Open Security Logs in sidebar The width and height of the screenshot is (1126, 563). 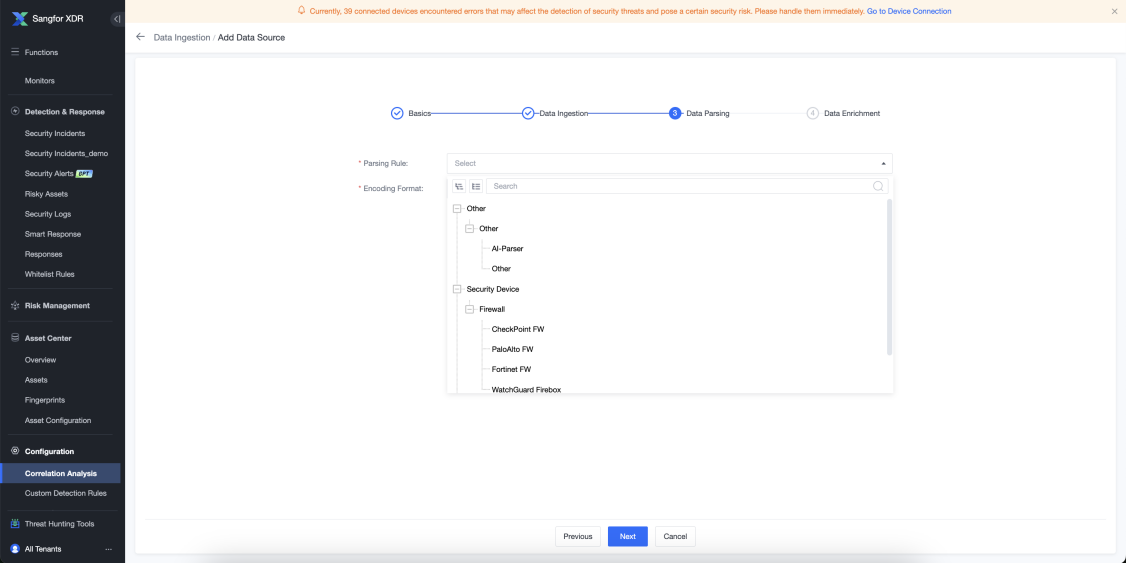47,214
